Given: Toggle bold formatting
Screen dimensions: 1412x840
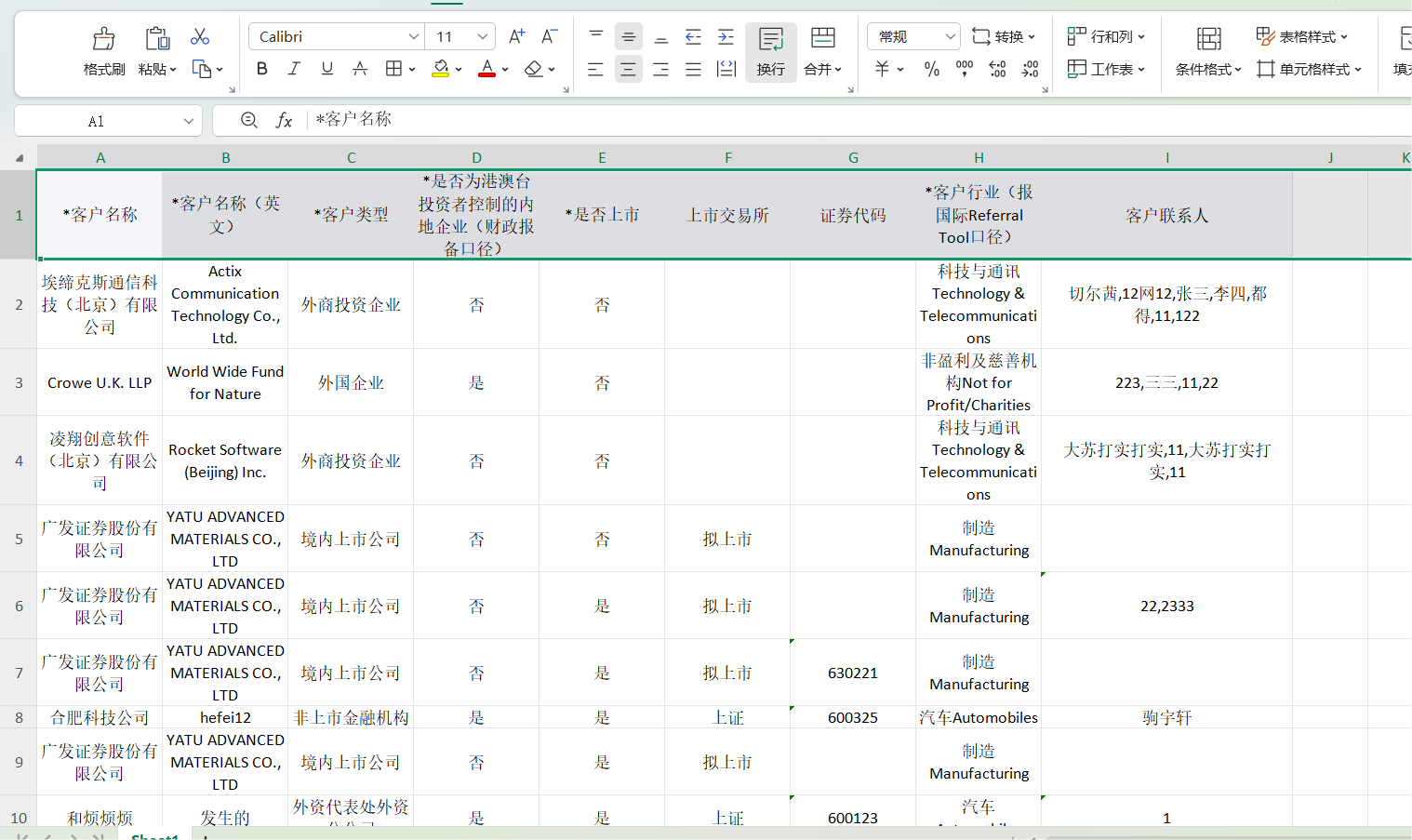Looking at the screenshot, I should pyautogui.click(x=261, y=69).
